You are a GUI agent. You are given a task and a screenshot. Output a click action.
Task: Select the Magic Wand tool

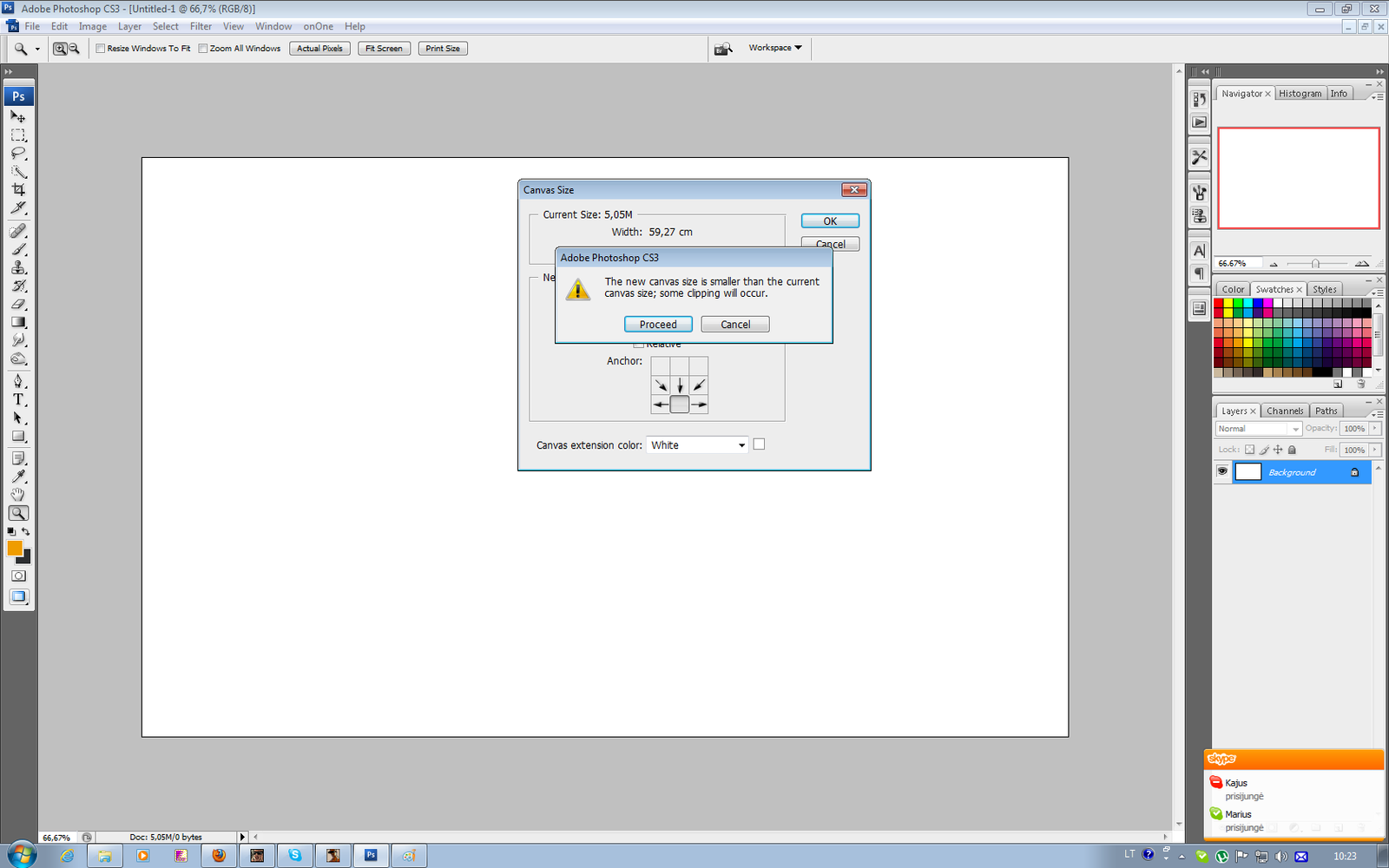click(x=18, y=172)
